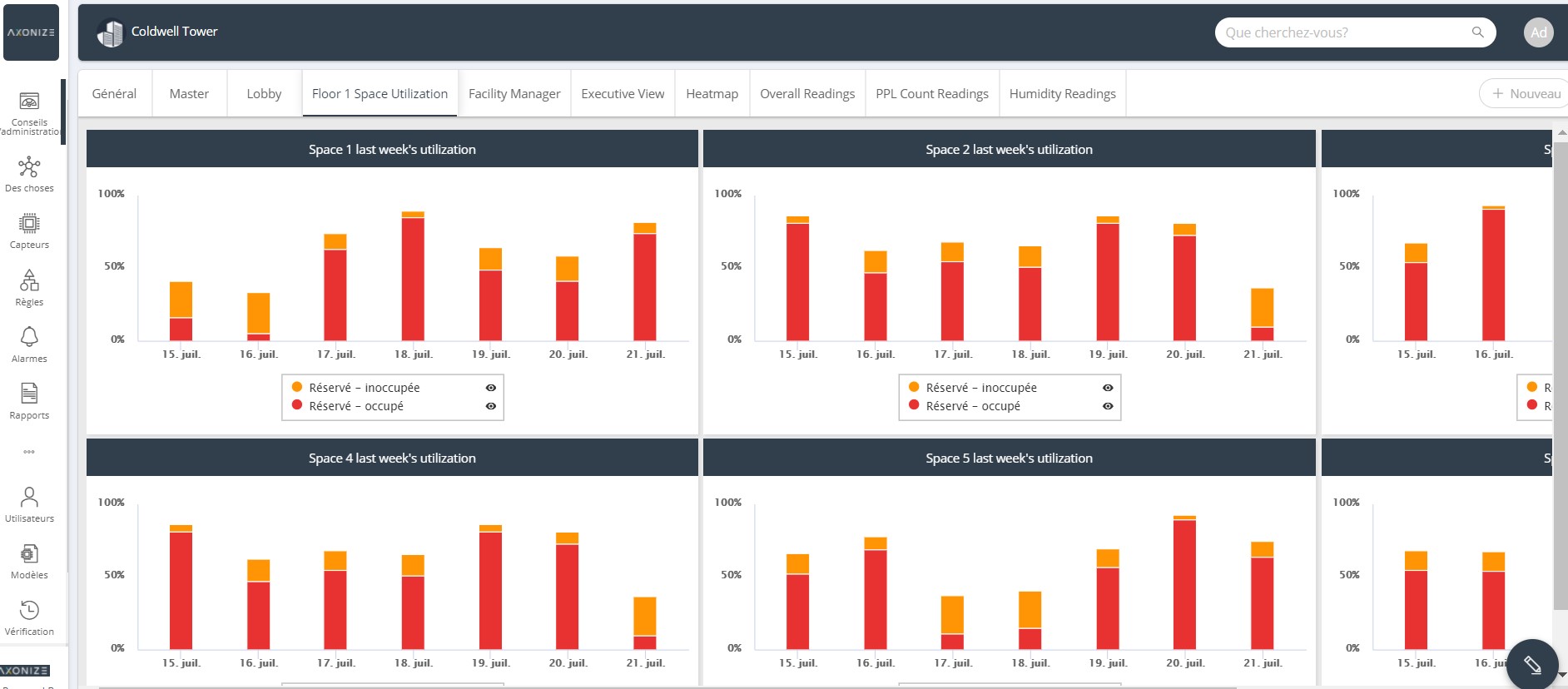
Task: Switch to the Général tab
Action: pos(114,94)
